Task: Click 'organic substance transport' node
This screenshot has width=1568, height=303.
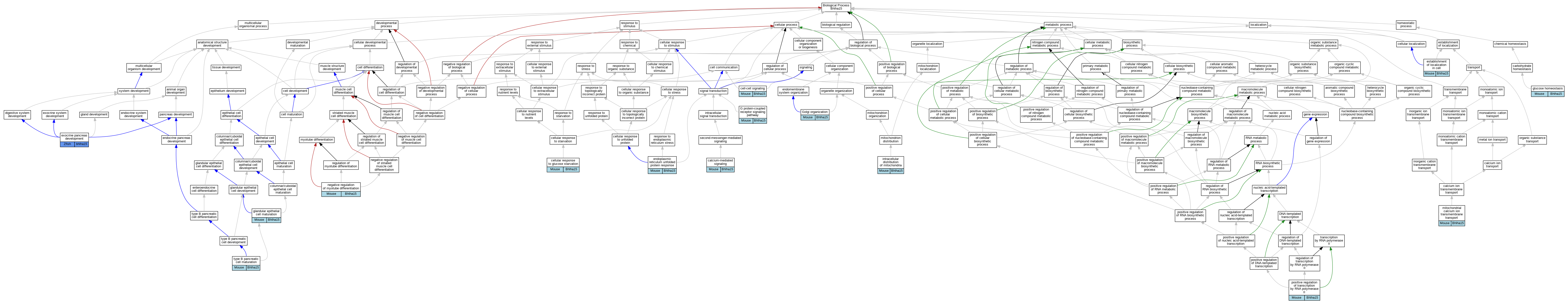Action: point(1532,140)
